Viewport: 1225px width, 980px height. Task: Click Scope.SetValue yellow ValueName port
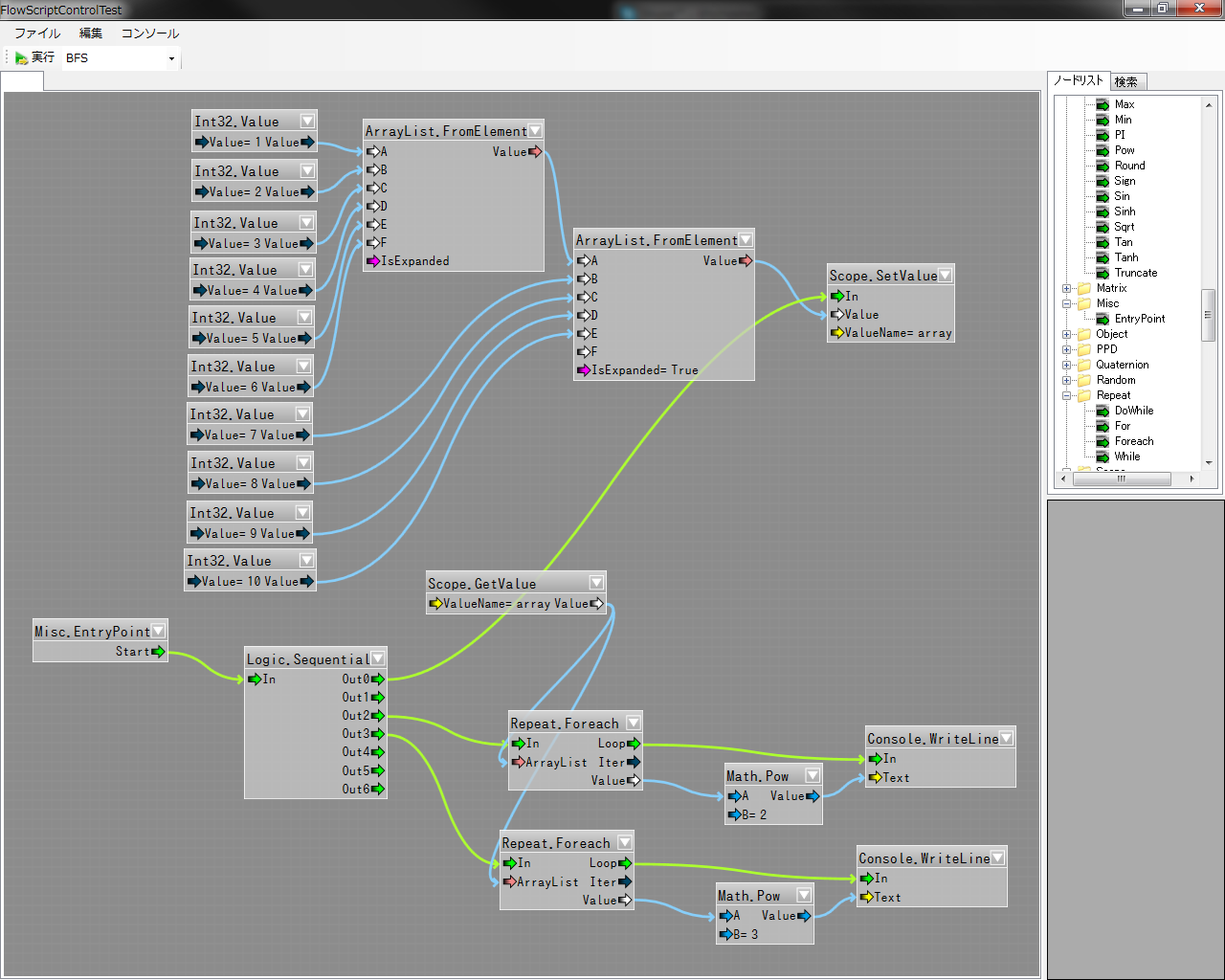coord(837,333)
